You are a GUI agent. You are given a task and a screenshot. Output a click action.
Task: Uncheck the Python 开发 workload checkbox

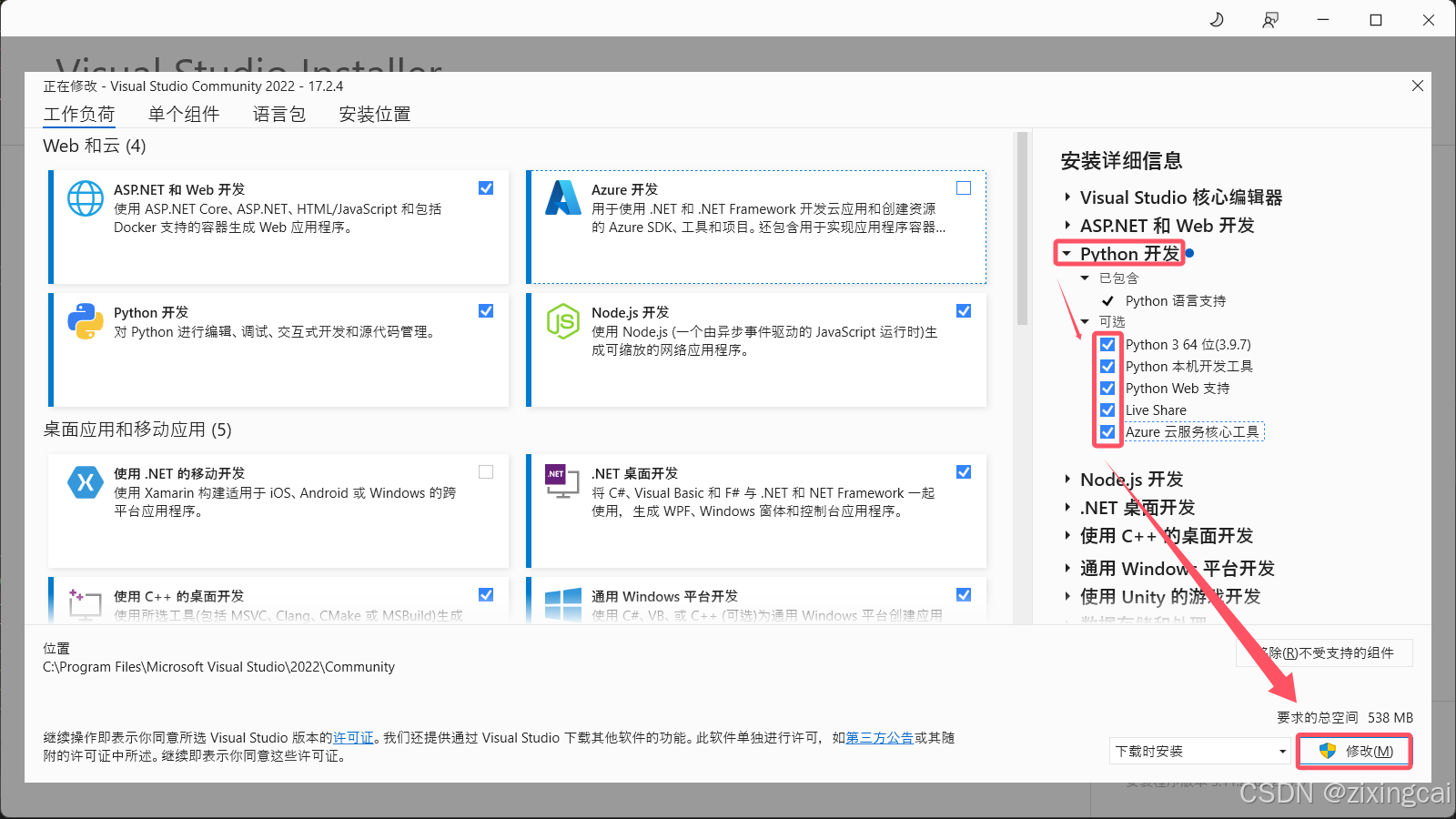(x=486, y=311)
